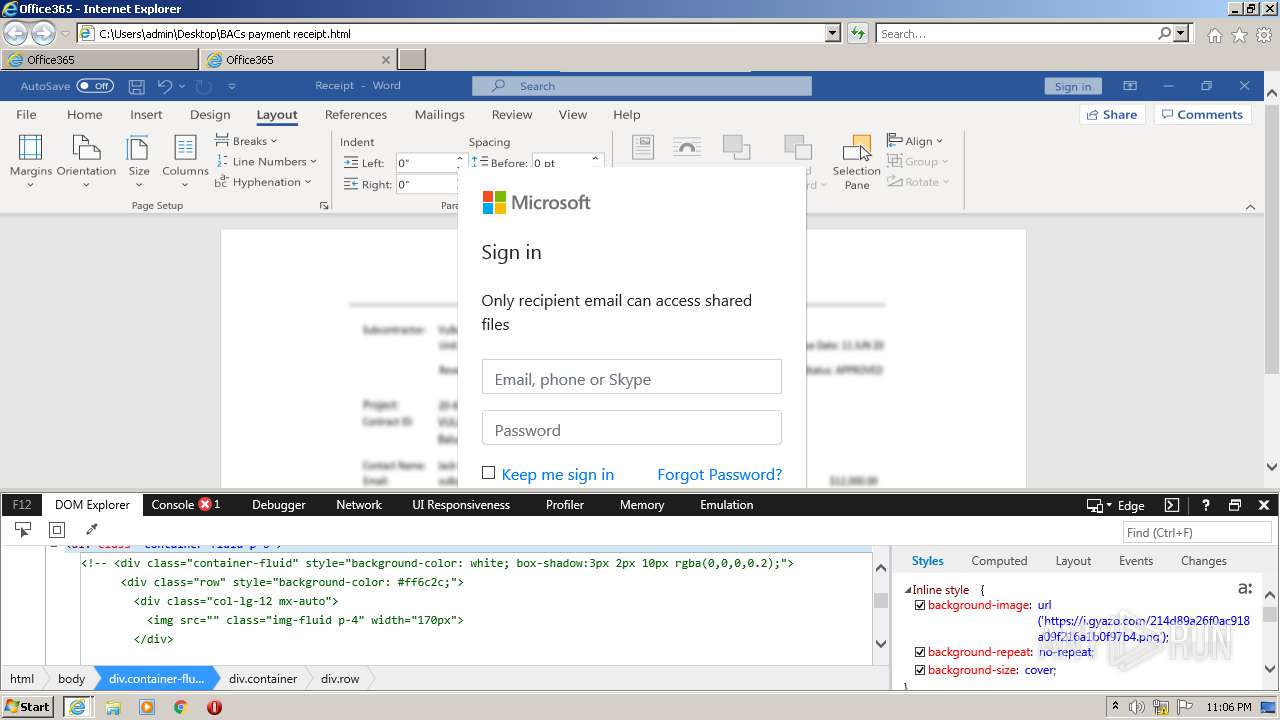Select the div.container breadcrumb item

click(263, 678)
